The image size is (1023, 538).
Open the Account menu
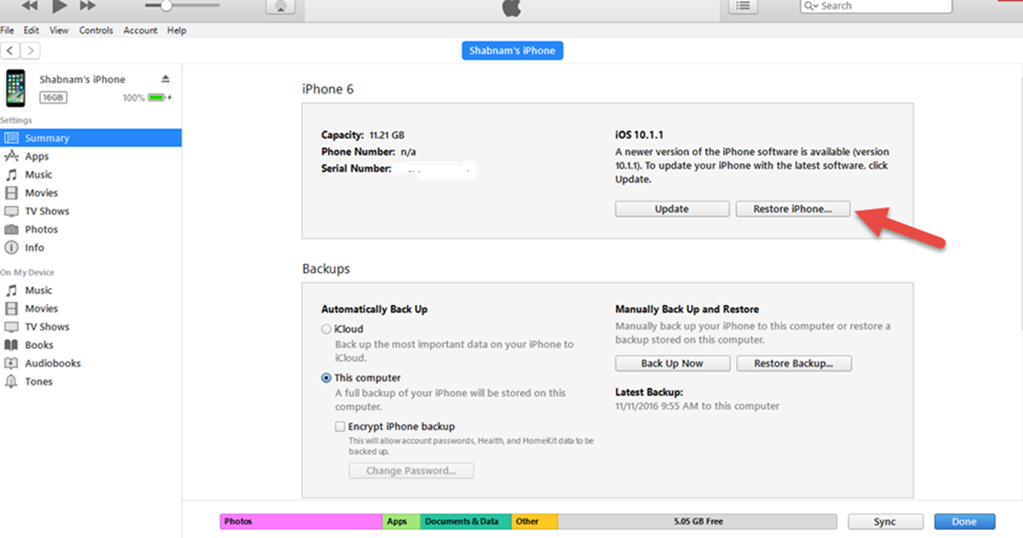(140, 30)
